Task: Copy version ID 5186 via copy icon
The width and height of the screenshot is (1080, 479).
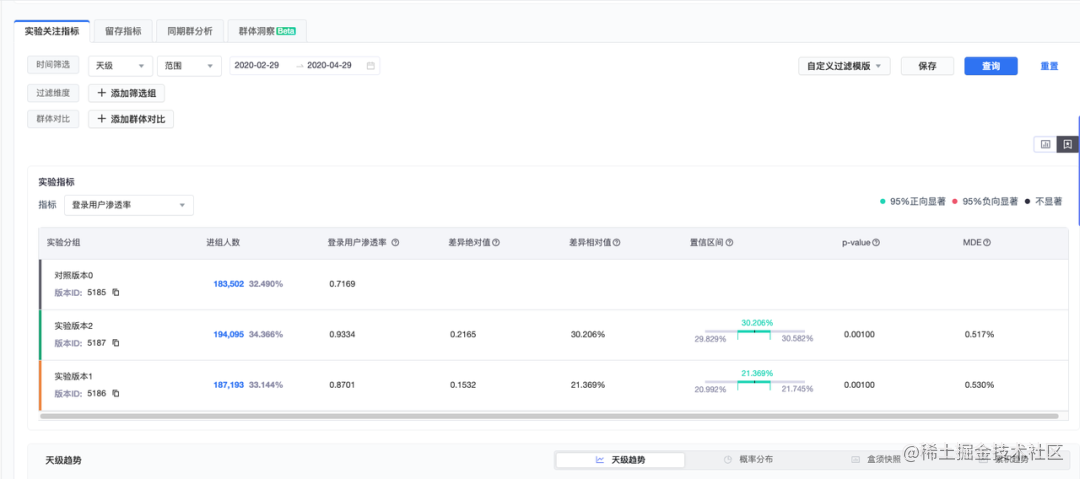Action: tap(116, 393)
